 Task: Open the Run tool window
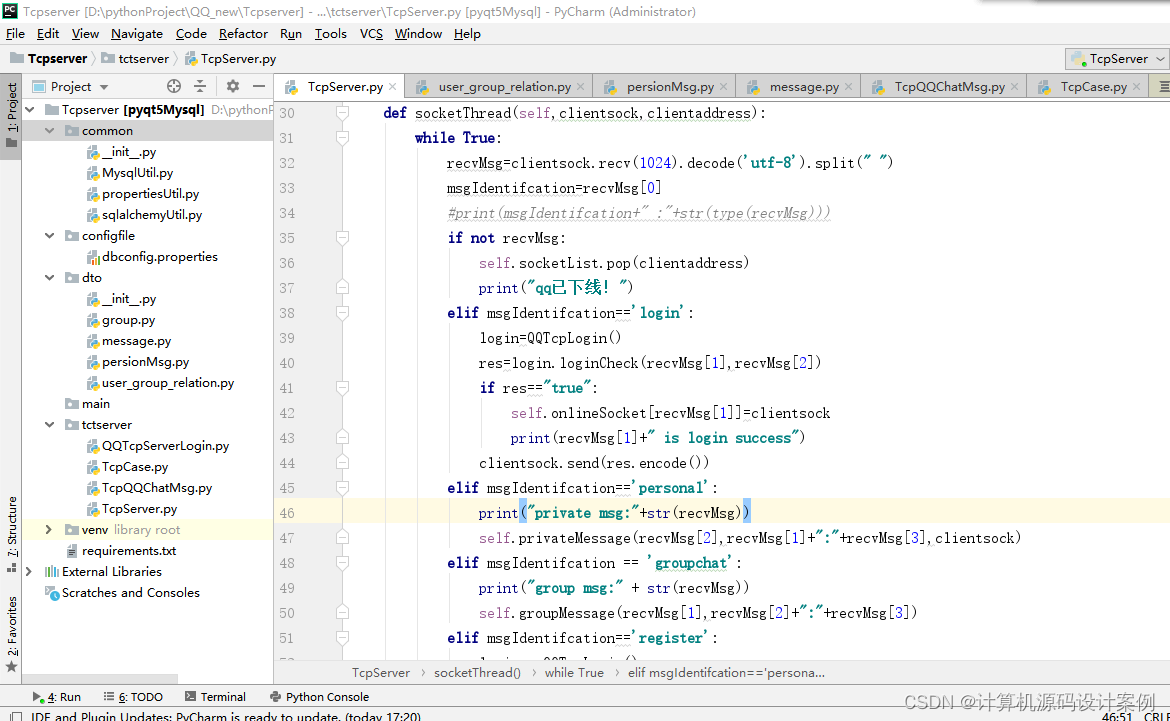coord(57,696)
